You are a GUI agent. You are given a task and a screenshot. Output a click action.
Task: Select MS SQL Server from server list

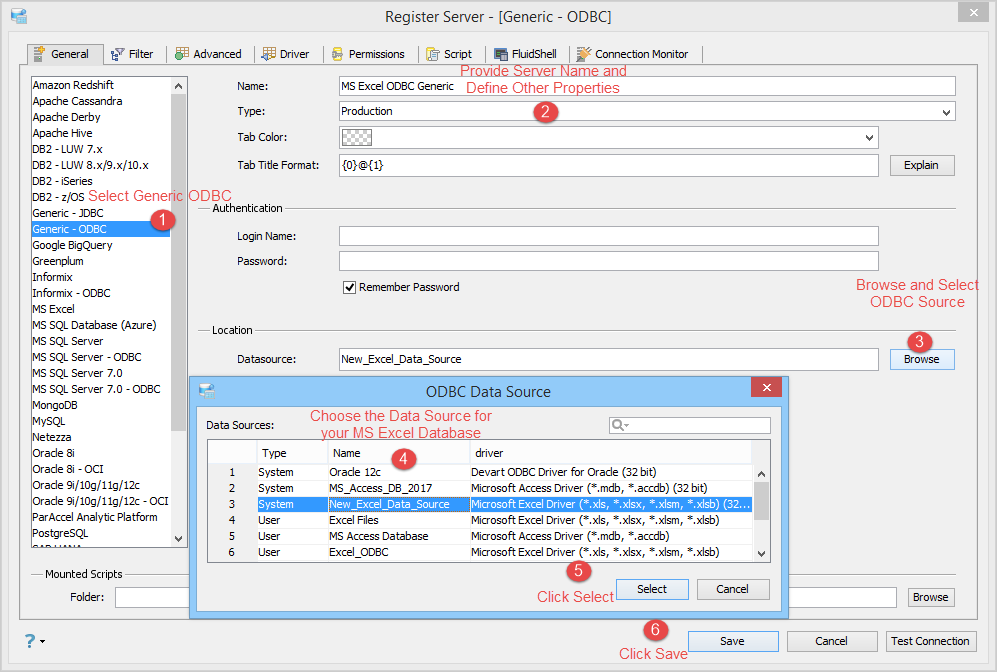point(68,341)
